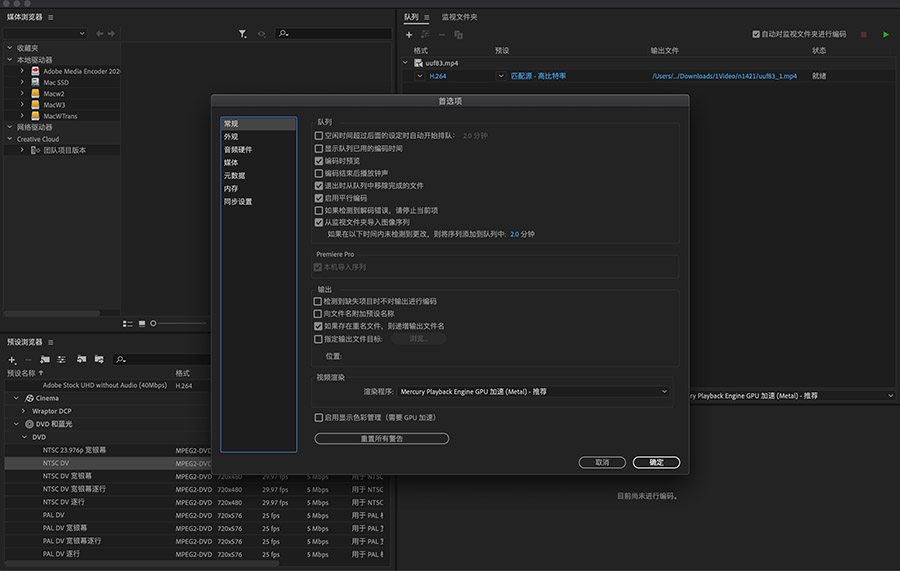Expand the Wraptor DCP preset group
The width and height of the screenshot is (900, 571).
pos(23,411)
